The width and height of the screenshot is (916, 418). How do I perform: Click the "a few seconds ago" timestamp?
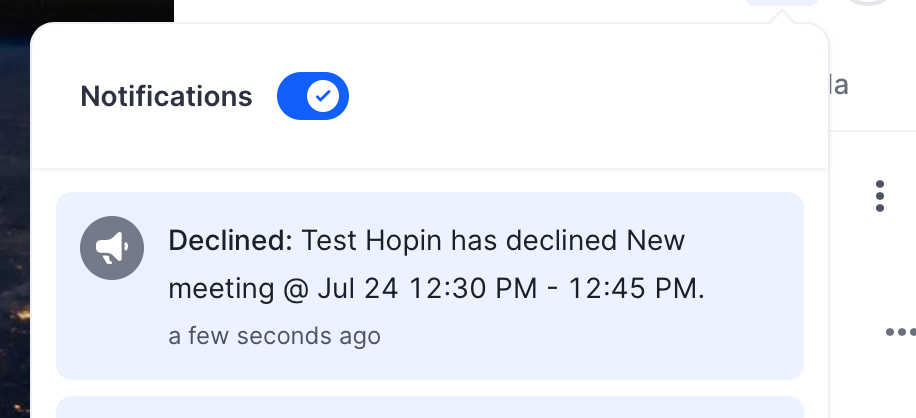(275, 336)
